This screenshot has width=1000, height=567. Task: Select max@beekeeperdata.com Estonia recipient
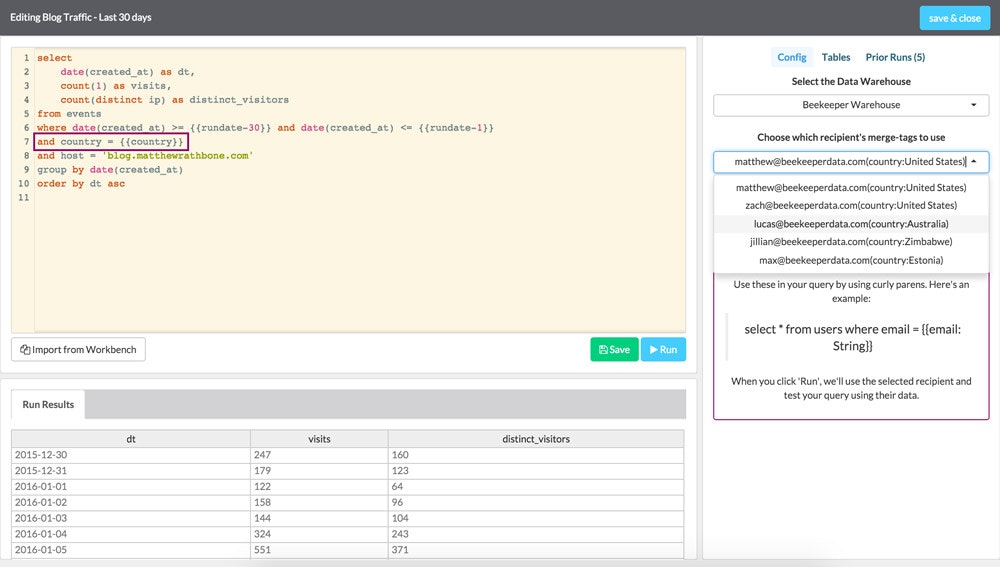coord(851,260)
